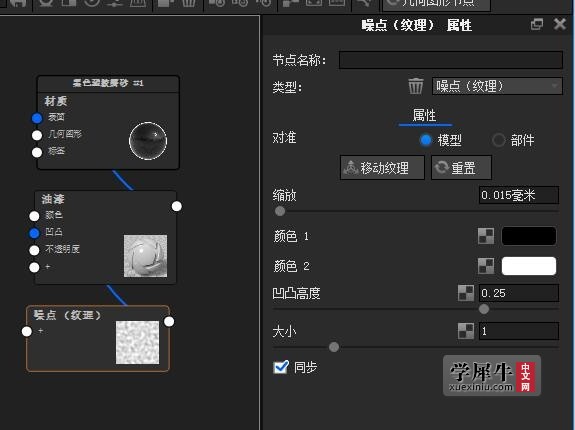Toggle the 同步 checkbox
Viewport: 575px width, 430px height.
(x=281, y=367)
